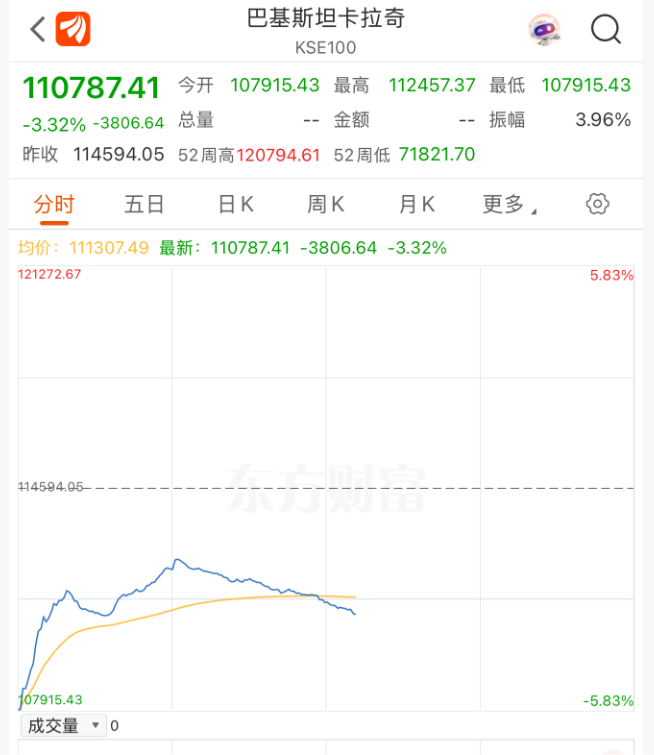Tap the 均价 111307.49 label
Viewport: 654px width, 755px height.
point(84,247)
